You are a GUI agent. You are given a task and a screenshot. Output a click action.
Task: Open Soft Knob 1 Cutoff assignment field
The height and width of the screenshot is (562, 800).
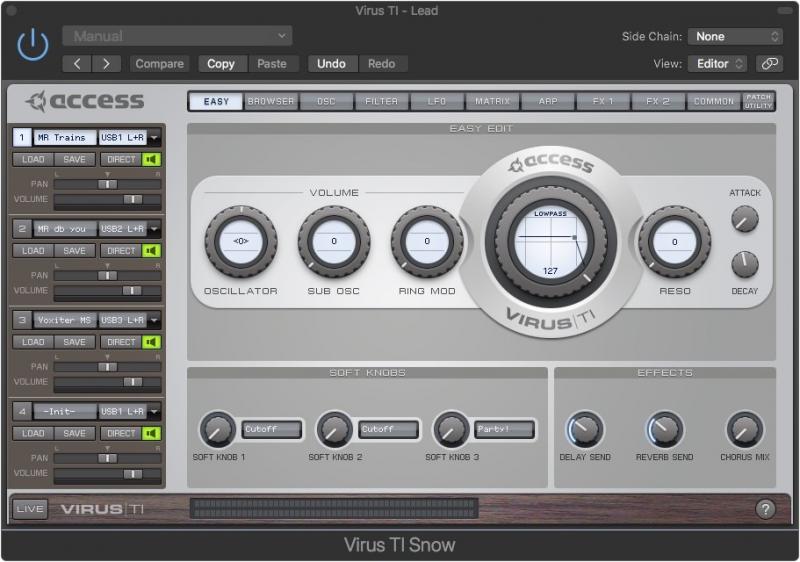coord(272,429)
